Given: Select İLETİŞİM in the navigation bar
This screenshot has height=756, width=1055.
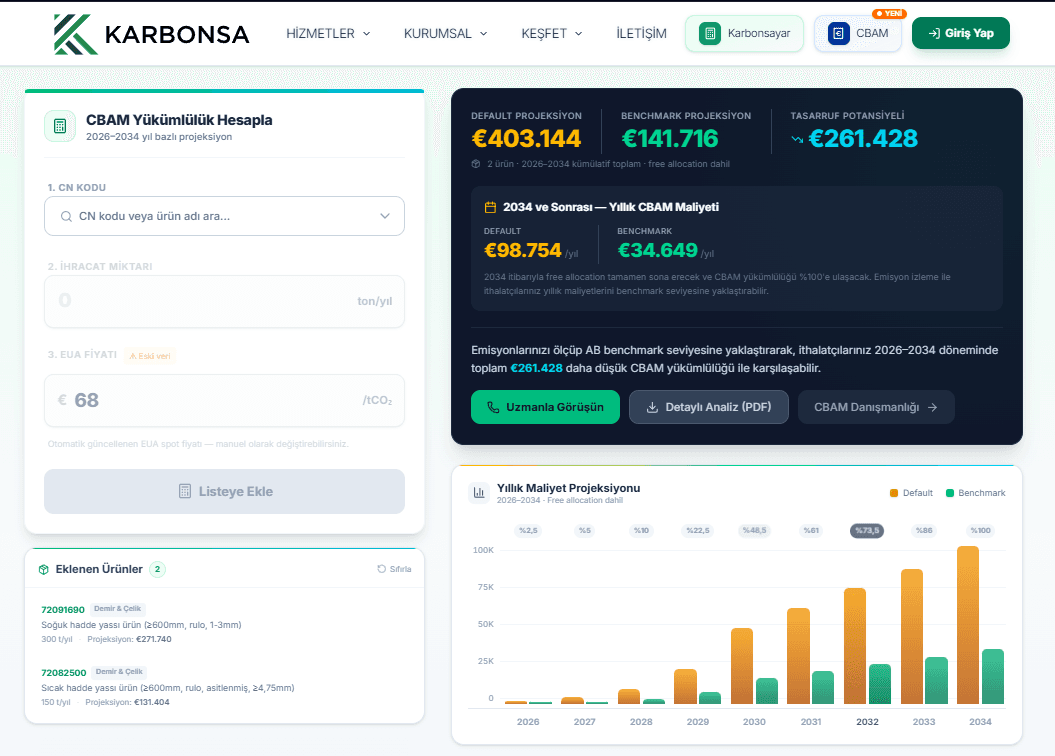Looking at the screenshot, I should [x=640, y=33].
